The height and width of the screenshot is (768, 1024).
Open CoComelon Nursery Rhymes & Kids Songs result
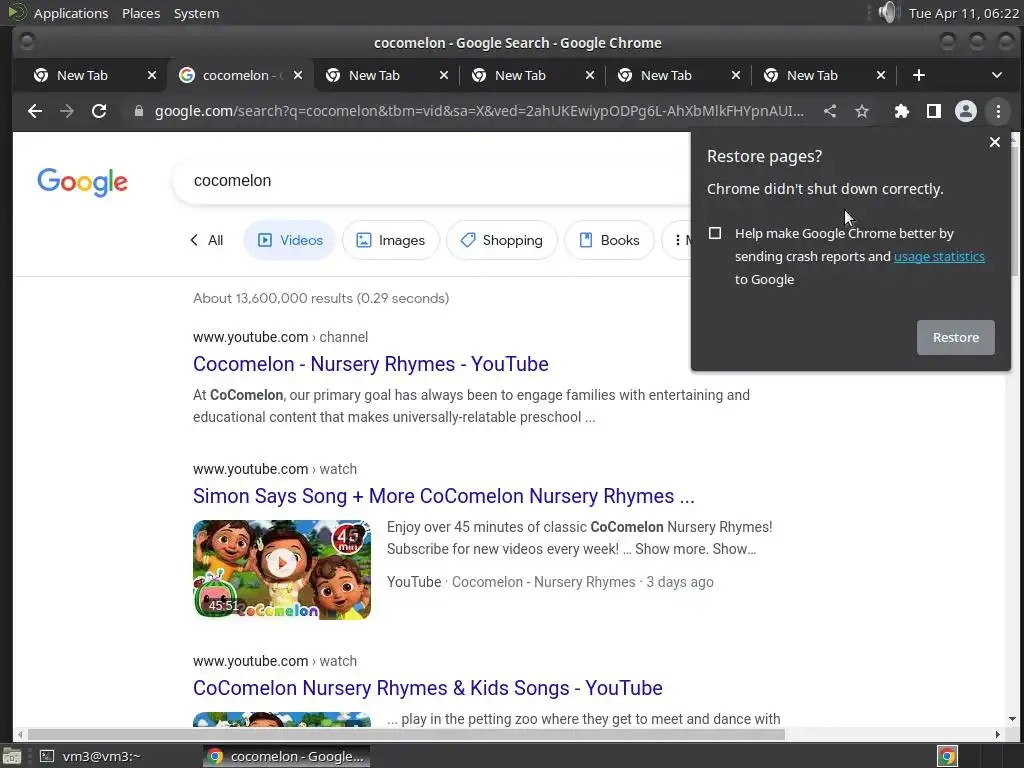pyautogui.click(x=428, y=688)
